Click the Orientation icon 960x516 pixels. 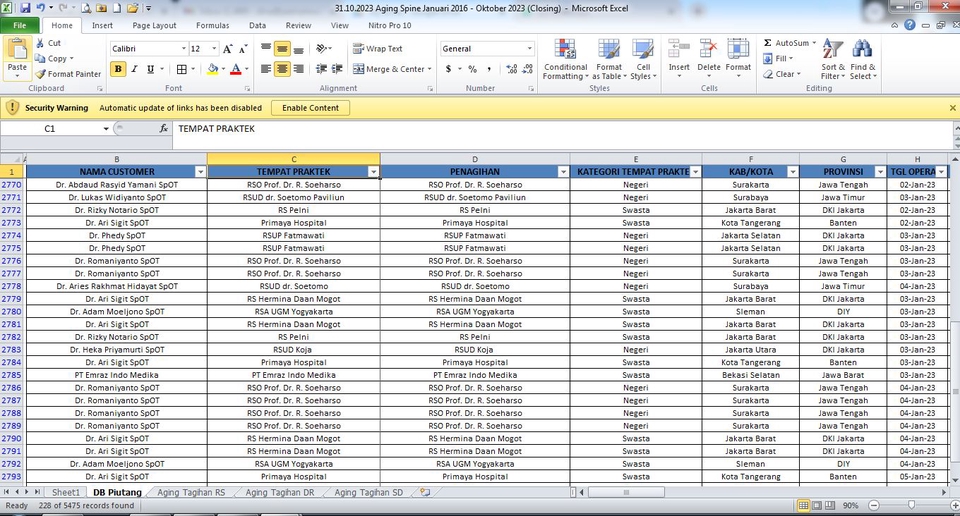point(322,48)
